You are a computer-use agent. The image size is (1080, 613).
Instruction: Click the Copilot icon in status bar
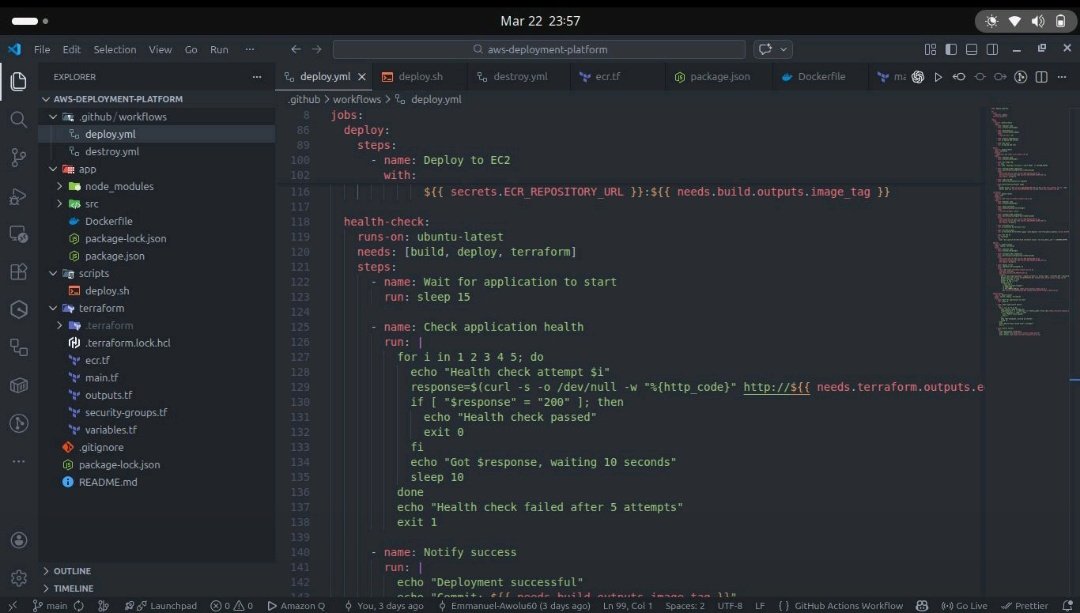[922, 606]
